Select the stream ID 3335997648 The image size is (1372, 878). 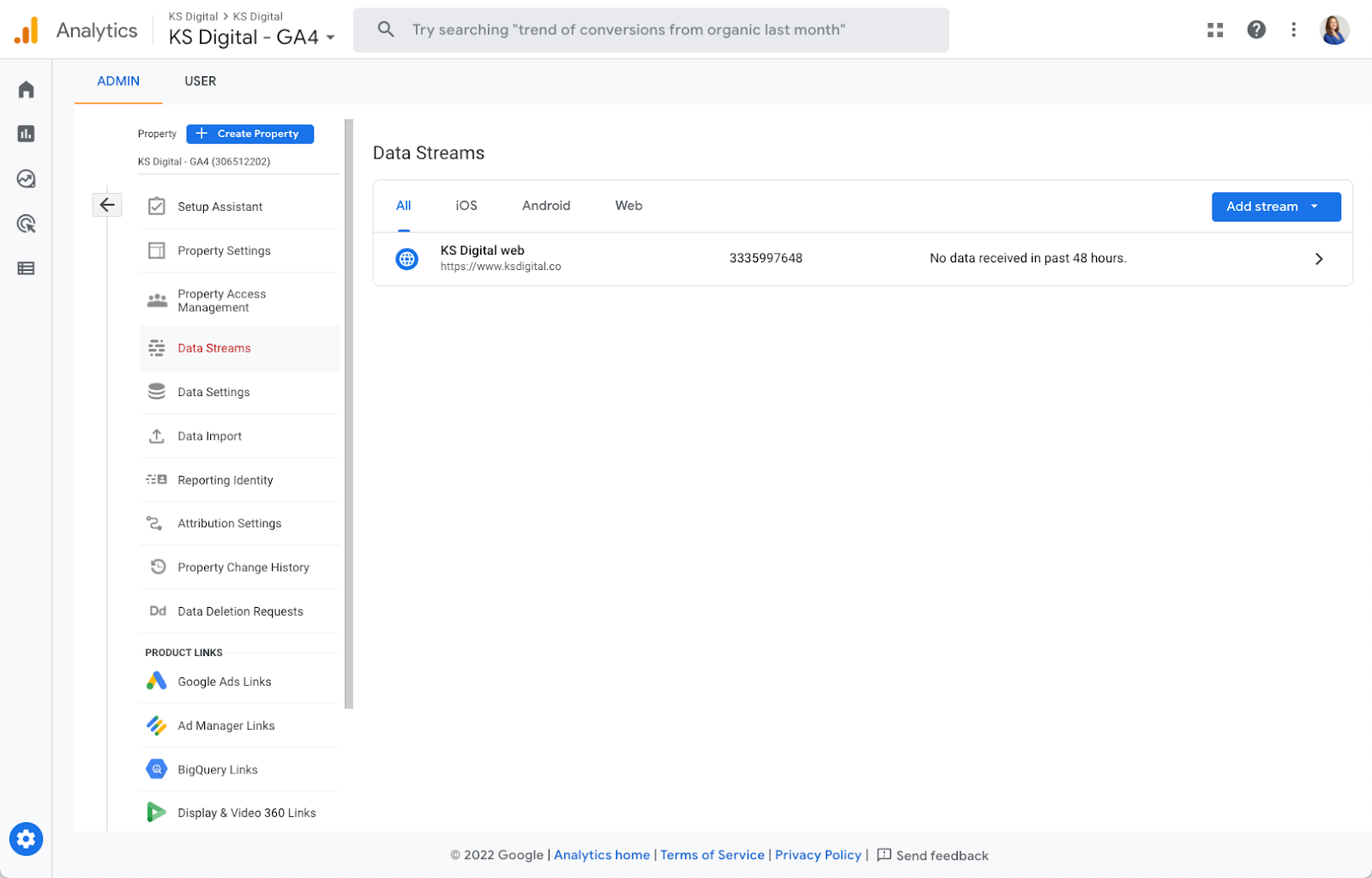tap(766, 258)
